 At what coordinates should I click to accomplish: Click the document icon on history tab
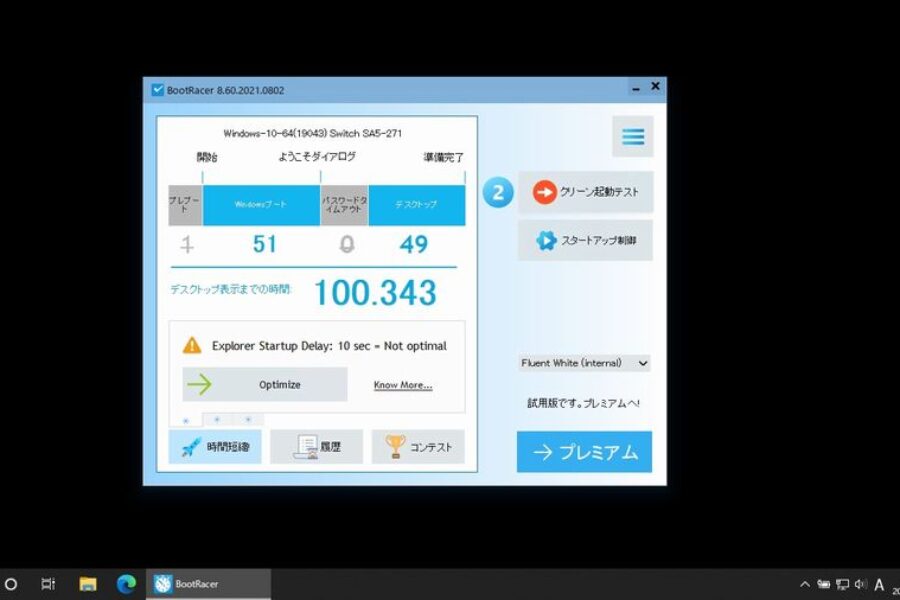[306, 446]
